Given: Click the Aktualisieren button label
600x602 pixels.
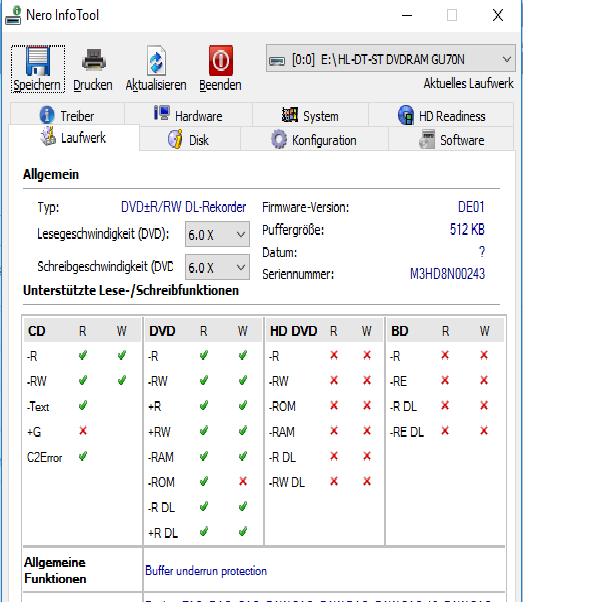Looking at the screenshot, I should click(156, 85).
